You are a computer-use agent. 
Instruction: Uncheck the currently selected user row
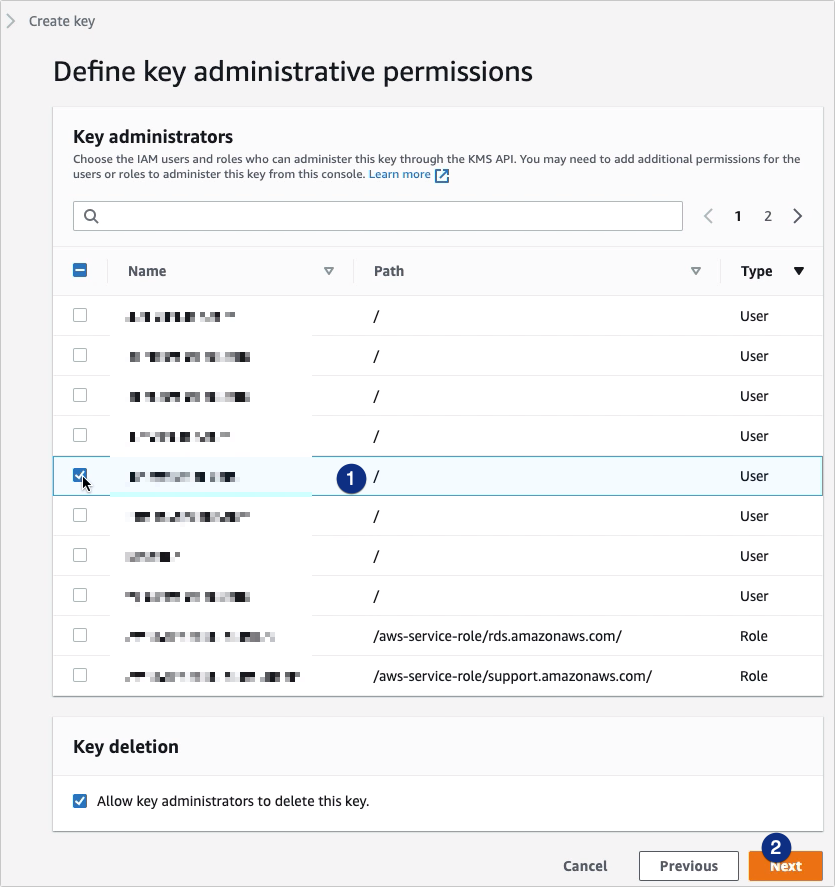pos(79,475)
